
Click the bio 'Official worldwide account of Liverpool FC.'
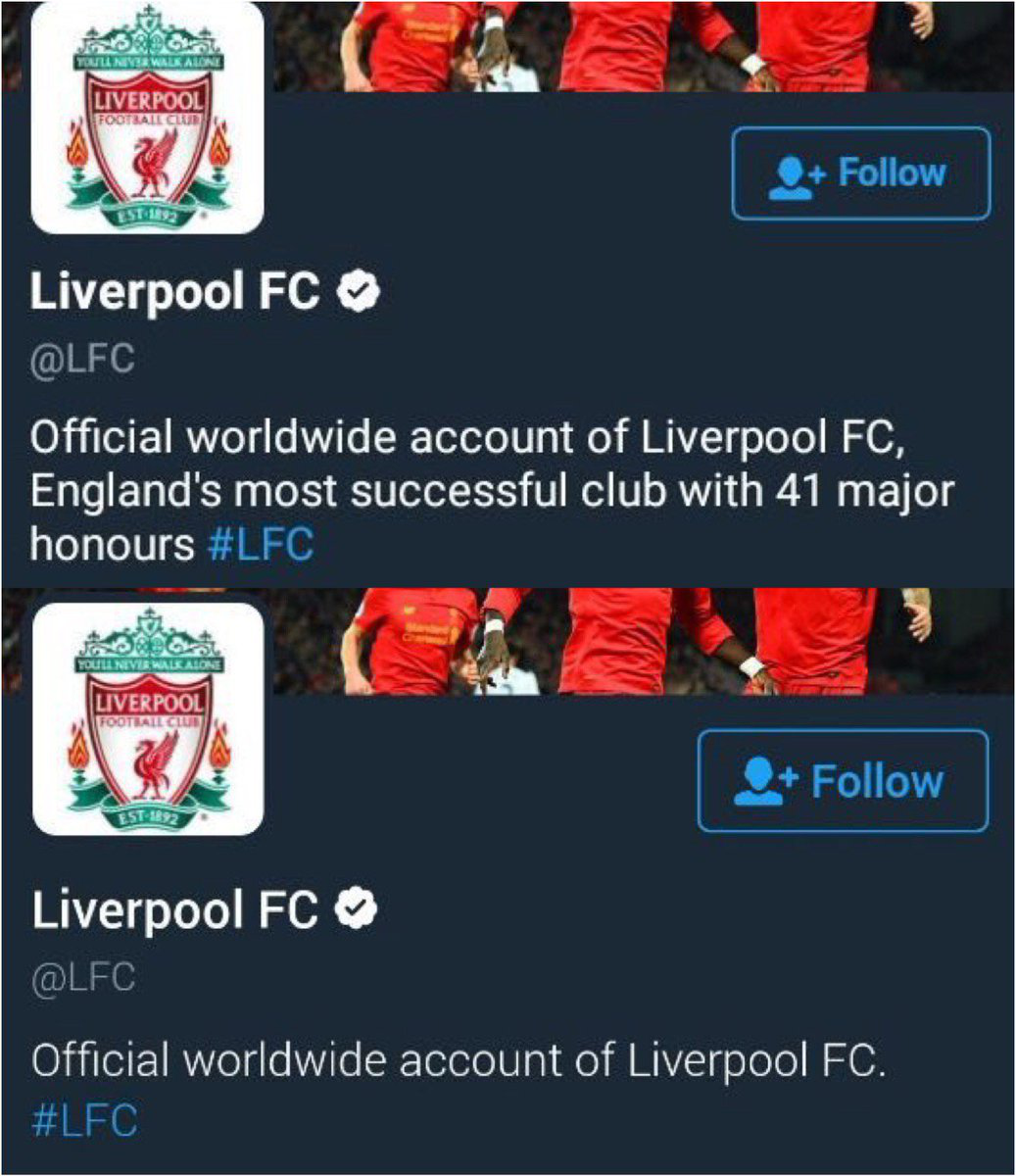[459, 1060]
